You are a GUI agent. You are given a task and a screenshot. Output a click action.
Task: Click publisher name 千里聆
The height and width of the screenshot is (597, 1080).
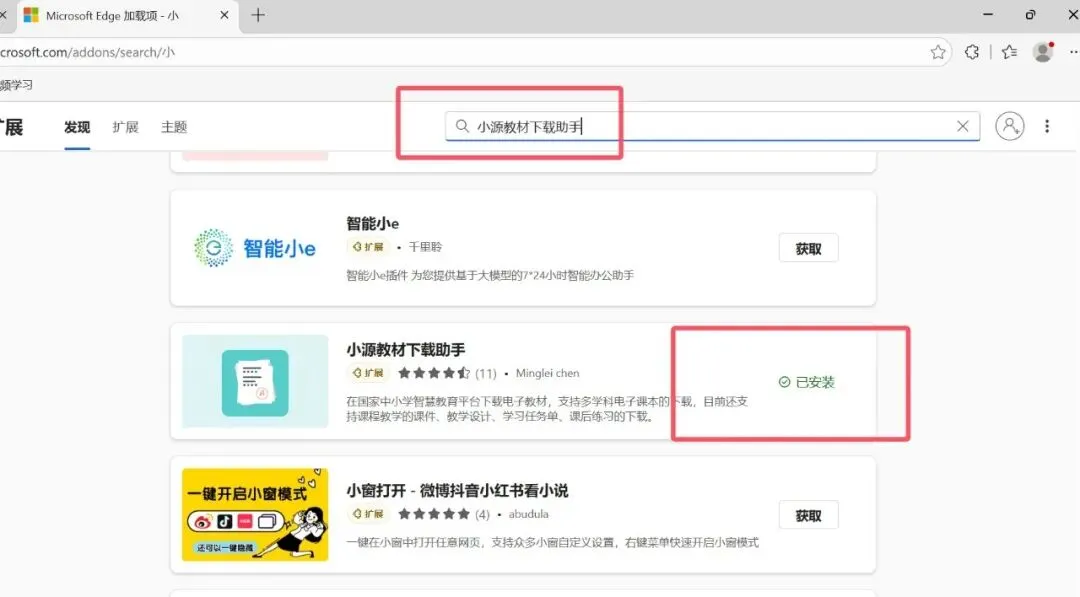(x=425, y=247)
